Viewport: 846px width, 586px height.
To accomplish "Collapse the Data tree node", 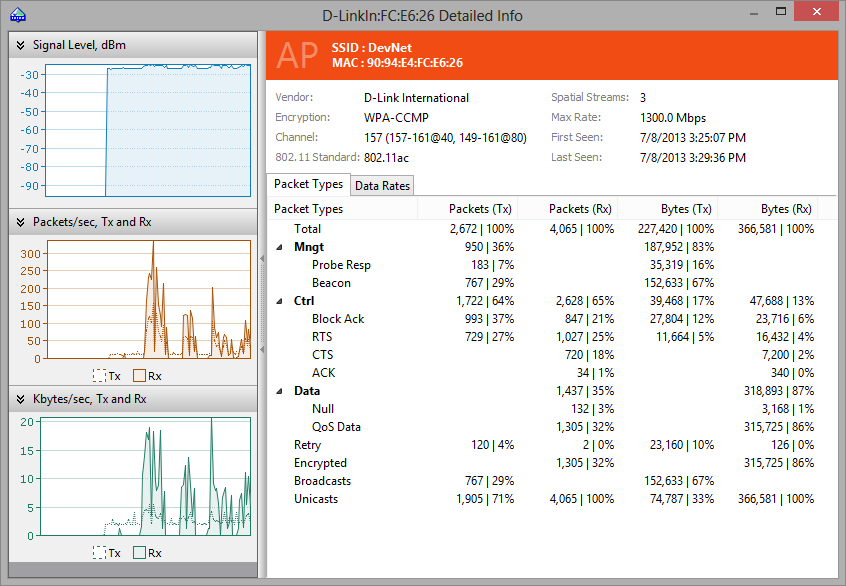I will point(279,391).
